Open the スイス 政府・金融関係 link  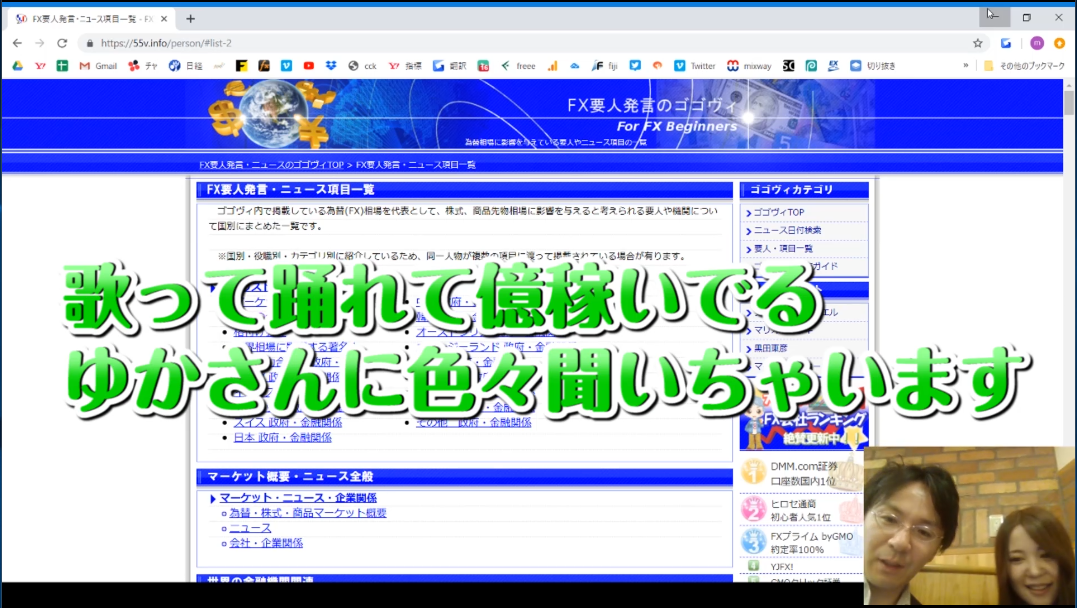coord(287,423)
